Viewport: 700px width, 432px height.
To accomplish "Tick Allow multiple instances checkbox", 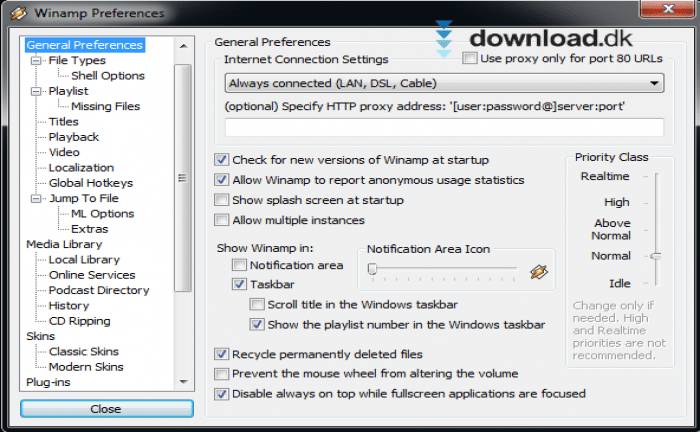I will point(221,220).
